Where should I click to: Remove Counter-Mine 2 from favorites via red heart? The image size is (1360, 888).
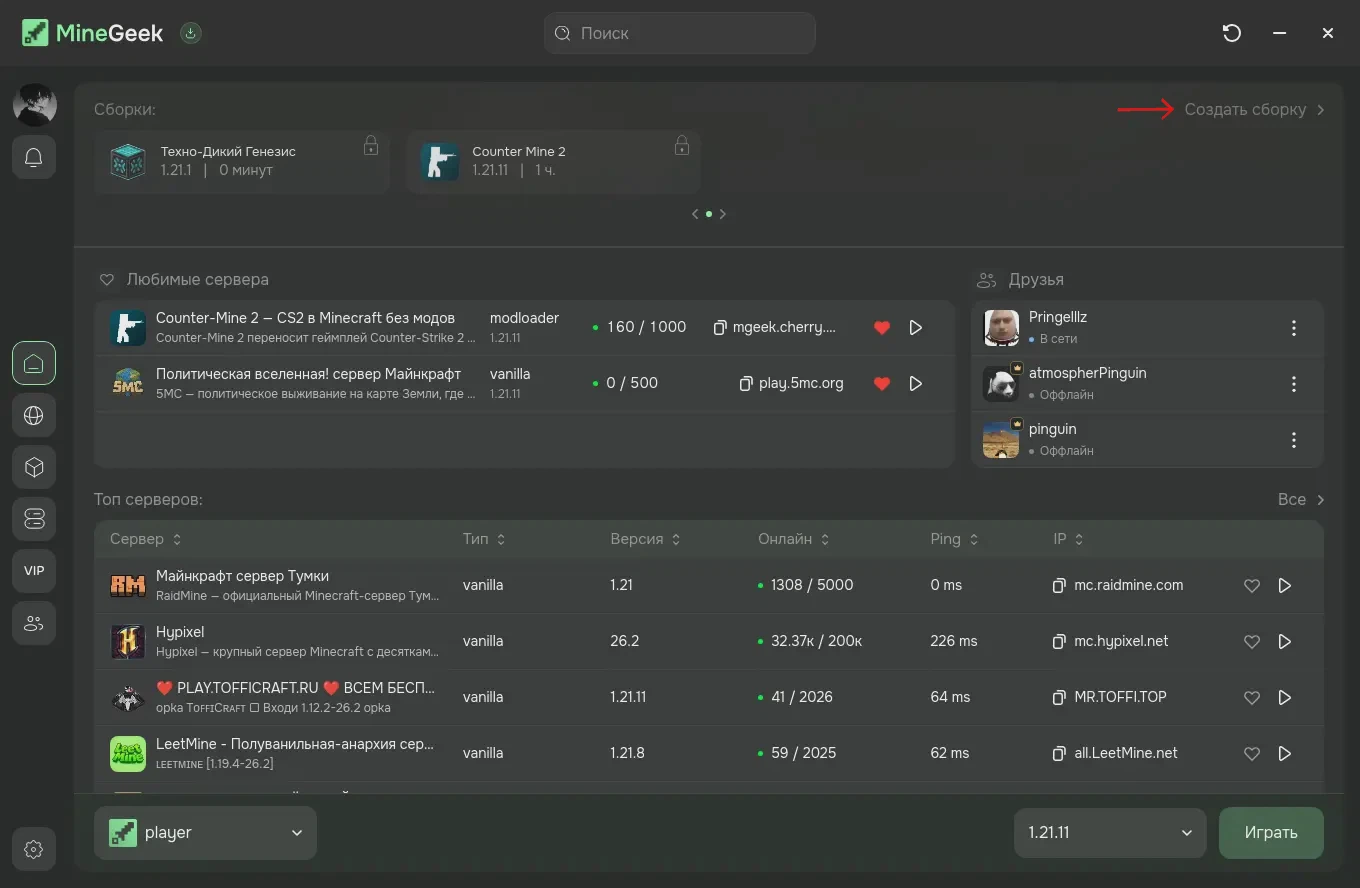(881, 327)
